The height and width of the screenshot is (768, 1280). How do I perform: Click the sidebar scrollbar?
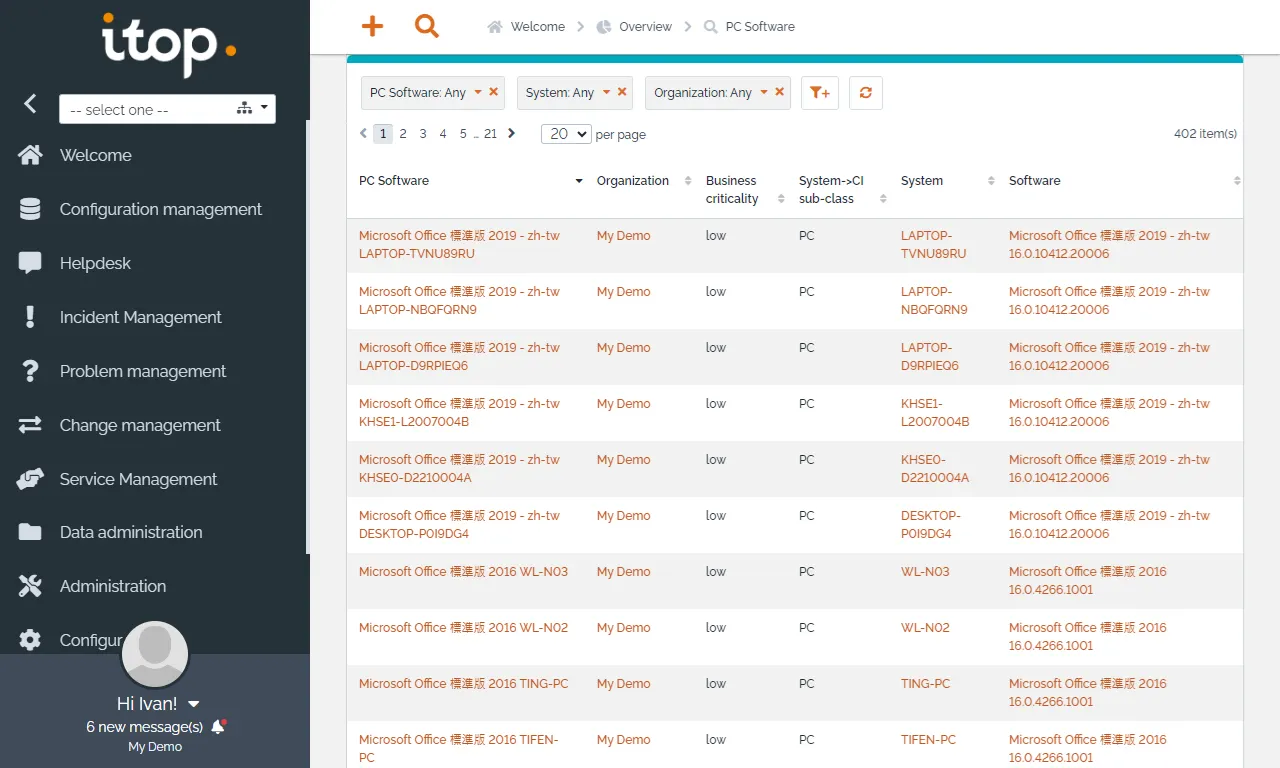tap(308, 337)
